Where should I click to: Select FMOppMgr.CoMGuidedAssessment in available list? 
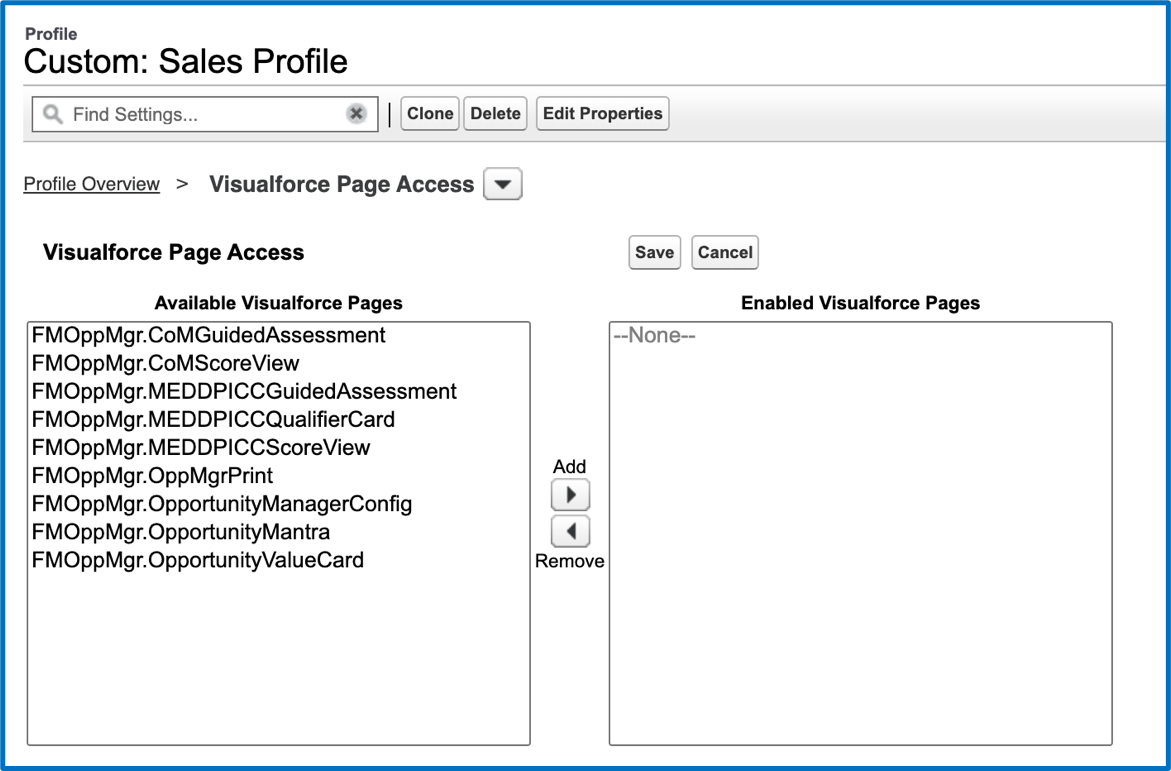(208, 335)
